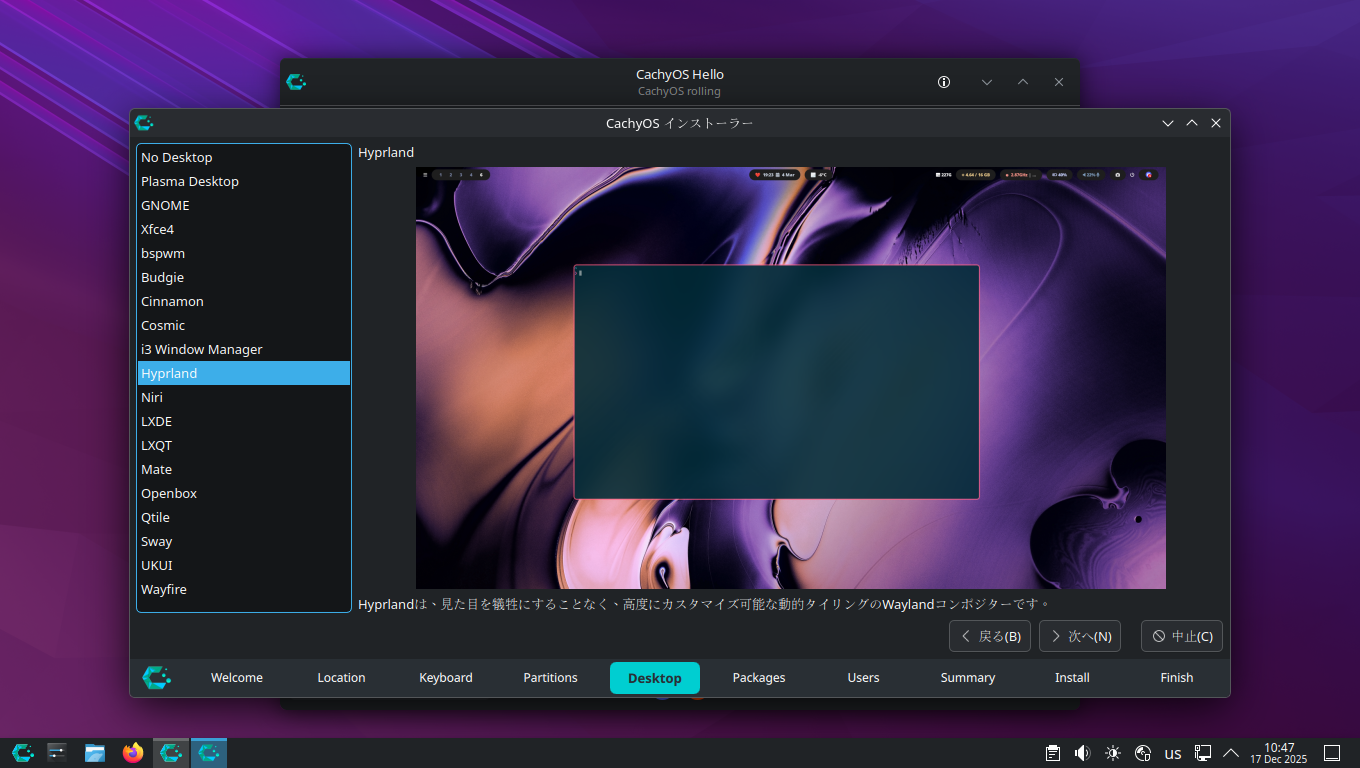
Task: Switch to the Packages step
Action: (x=759, y=678)
